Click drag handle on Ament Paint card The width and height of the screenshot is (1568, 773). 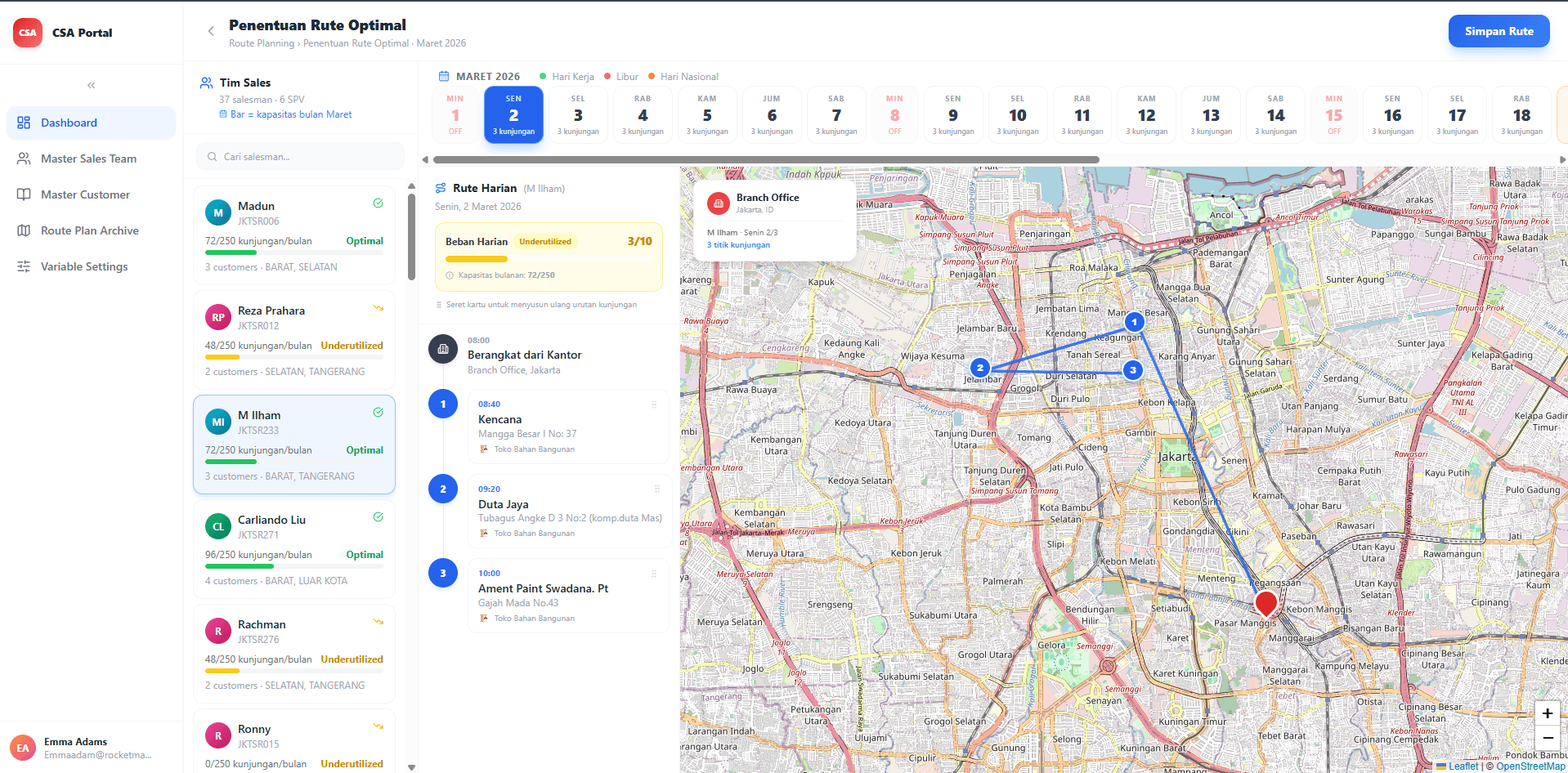click(x=654, y=574)
